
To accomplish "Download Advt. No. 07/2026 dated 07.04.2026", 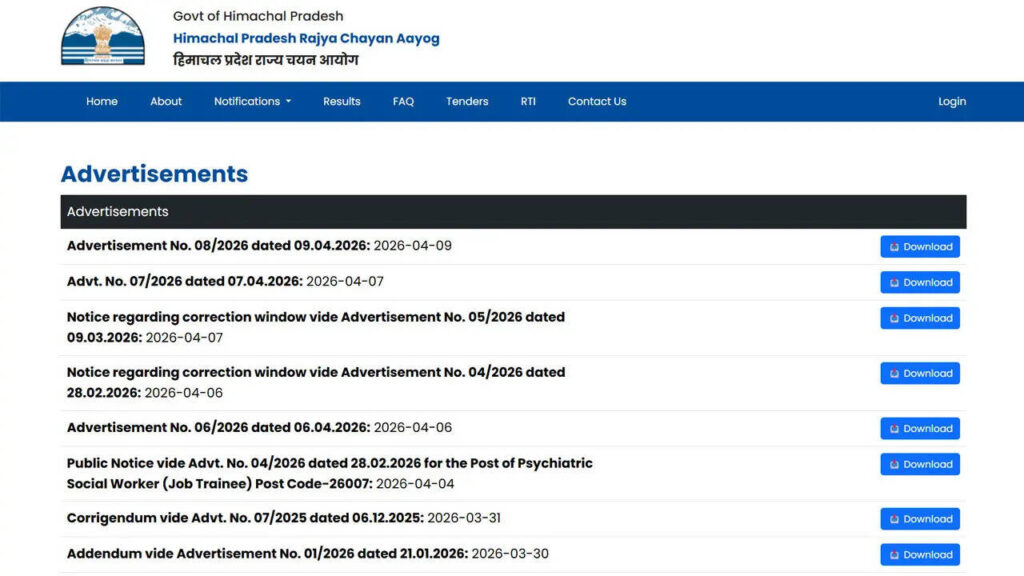I will pyautogui.click(x=919, y=283).
